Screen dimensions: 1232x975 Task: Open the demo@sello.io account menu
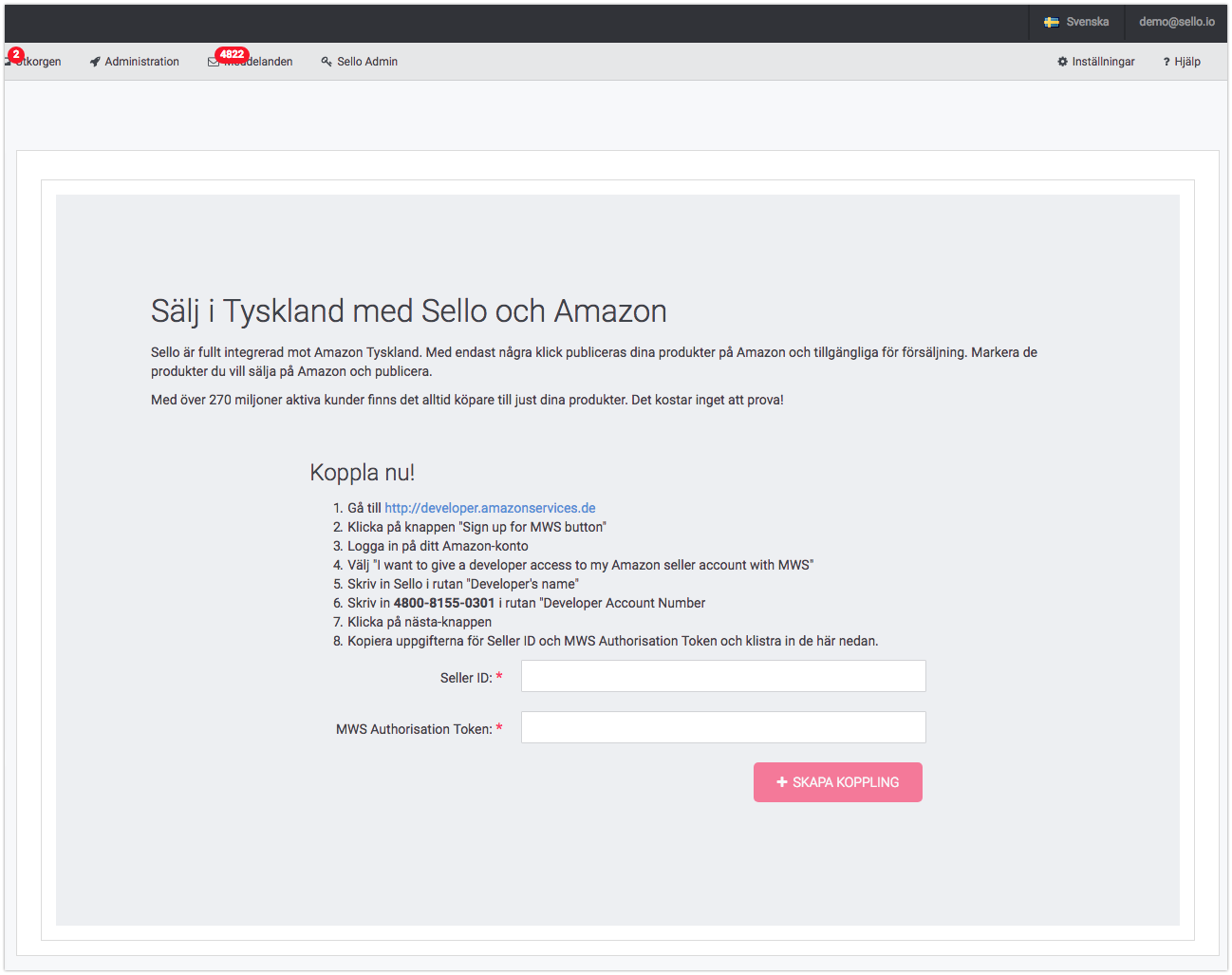tap(1176, 22)
